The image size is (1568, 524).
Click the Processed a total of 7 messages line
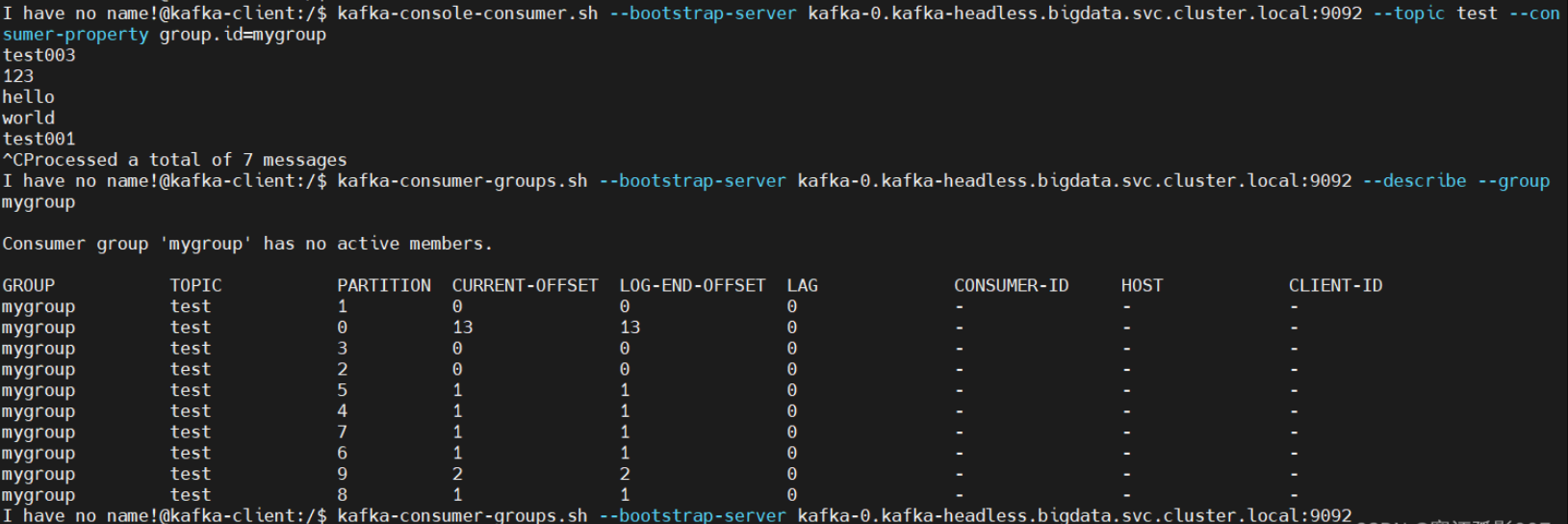click(x=179, y=160)
